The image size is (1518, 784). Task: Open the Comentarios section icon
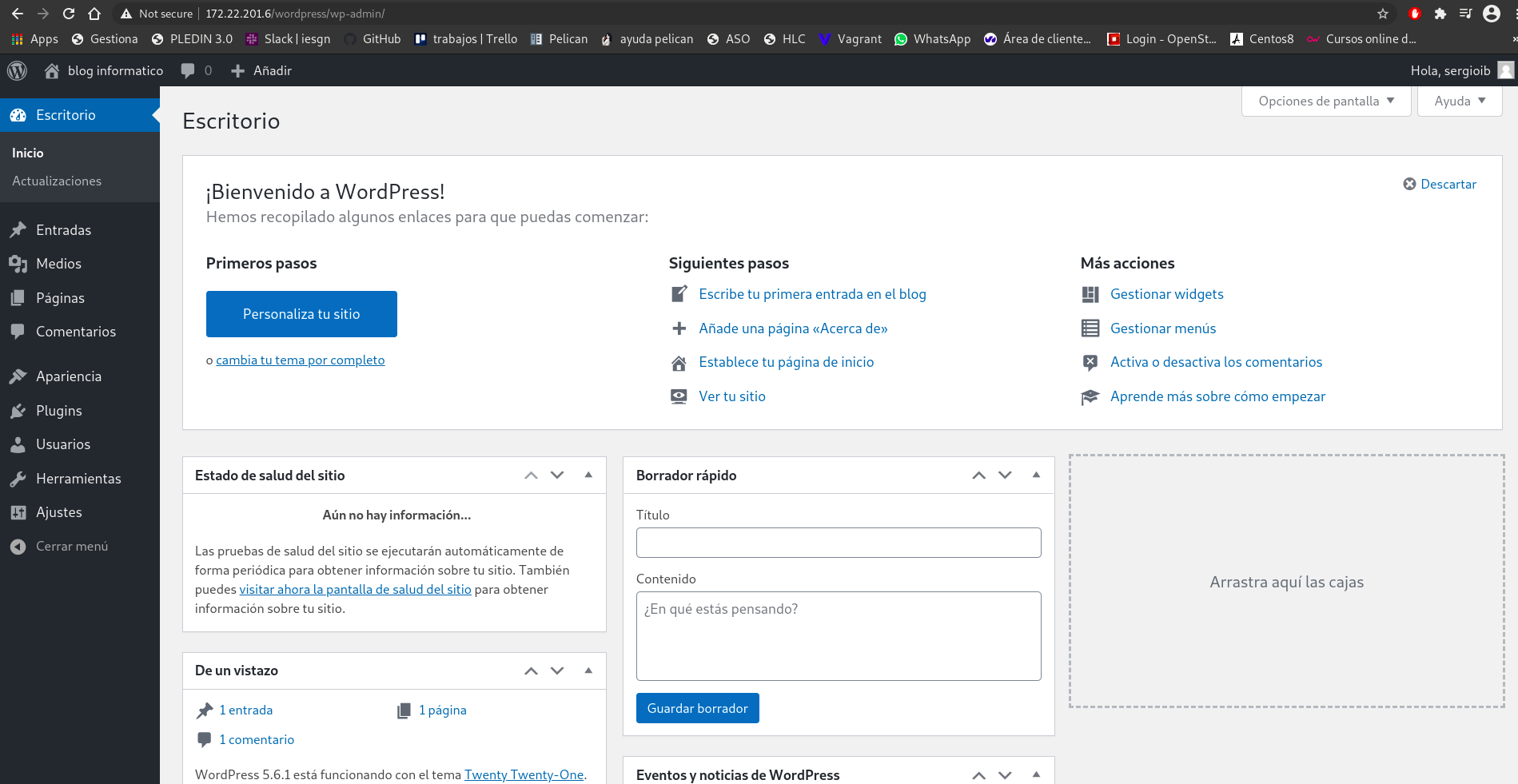pos(18,331)
